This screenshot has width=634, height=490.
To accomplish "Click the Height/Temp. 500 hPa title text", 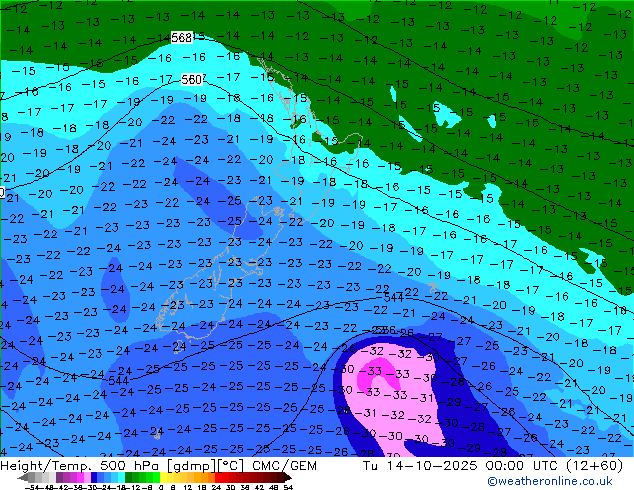I will 81,466.
